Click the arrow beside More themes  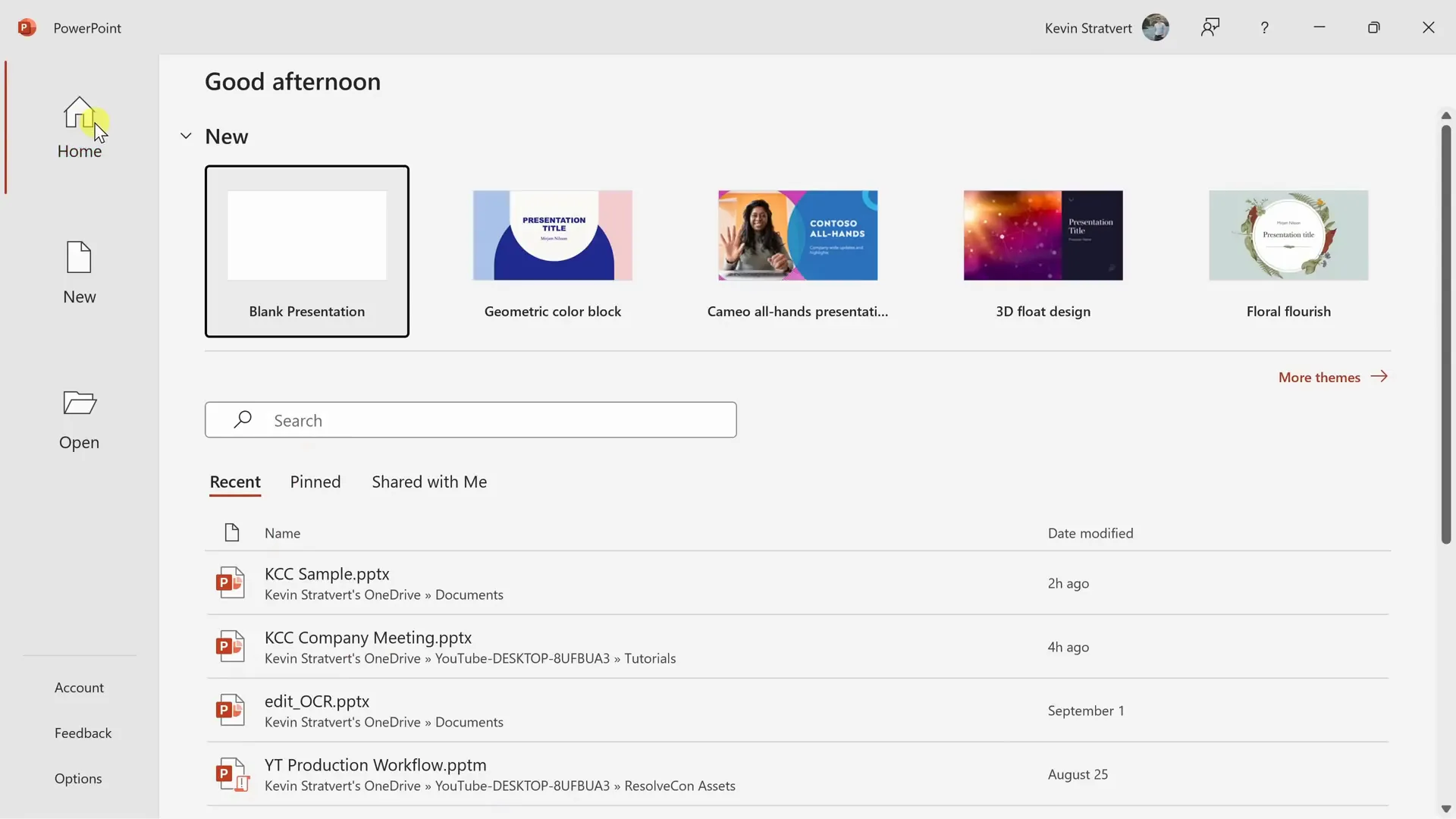click(1379, 376)
